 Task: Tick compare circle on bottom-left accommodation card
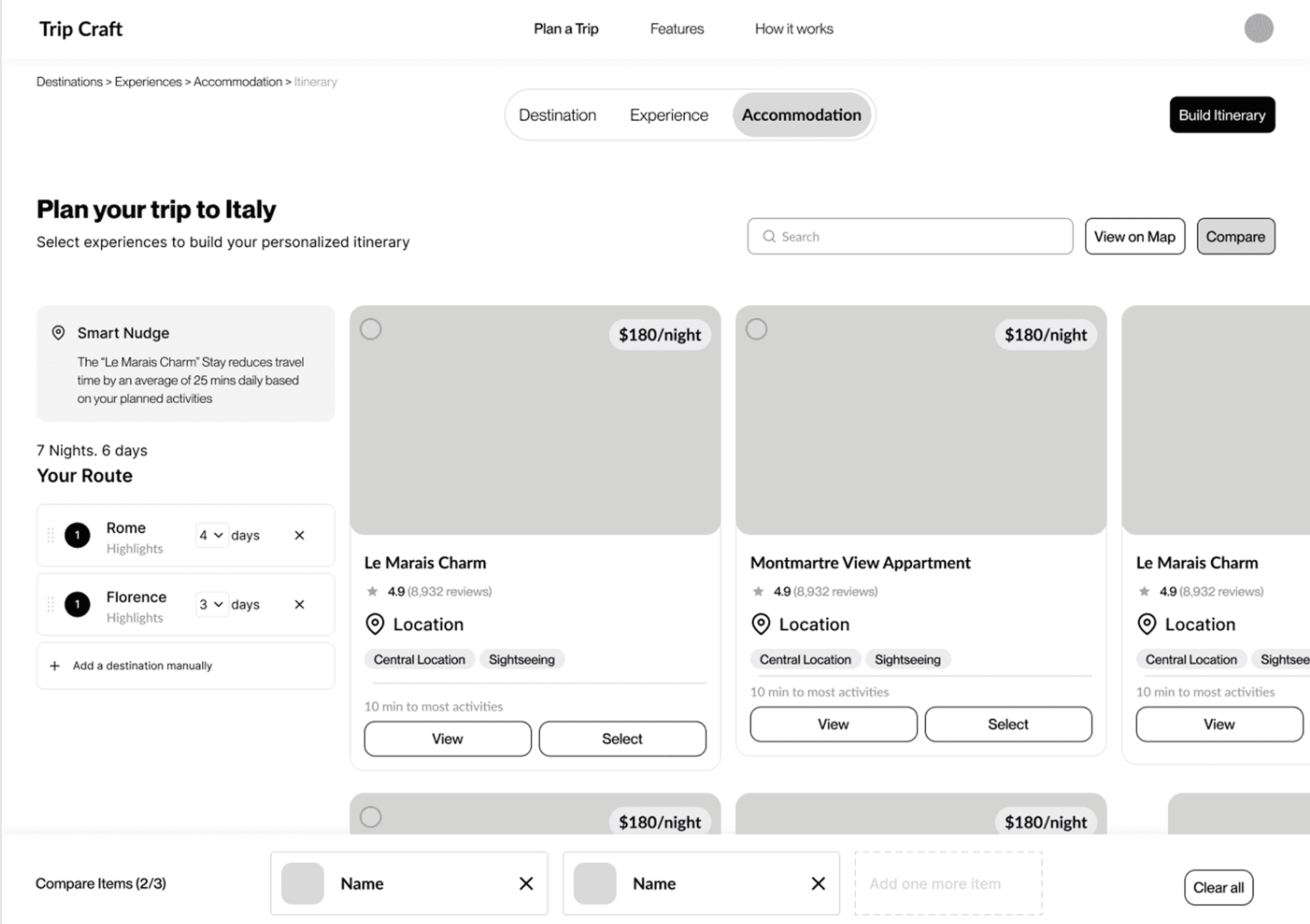tap(371, 817)
